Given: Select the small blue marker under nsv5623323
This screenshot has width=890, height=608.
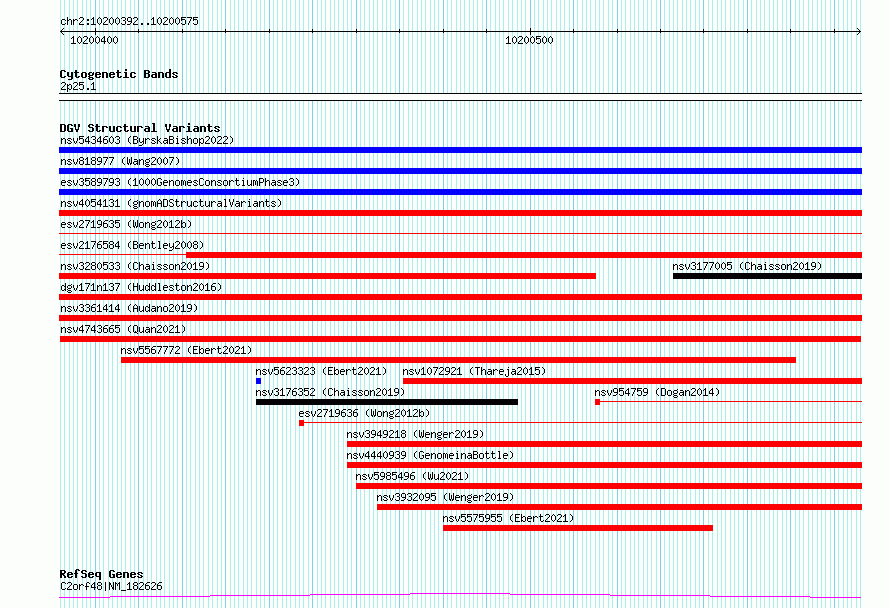Looking at the screenshot, I should pos(258,381).
